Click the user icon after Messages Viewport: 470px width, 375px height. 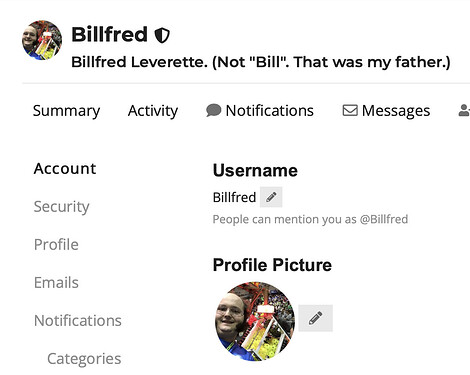point(464,110)
